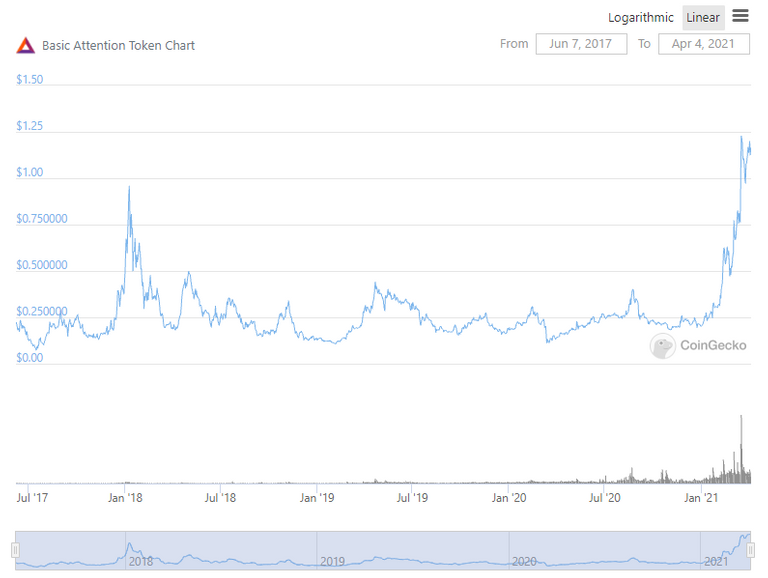Switch chart scale to Logarithmic
The image size is (768, 578).
640,18
